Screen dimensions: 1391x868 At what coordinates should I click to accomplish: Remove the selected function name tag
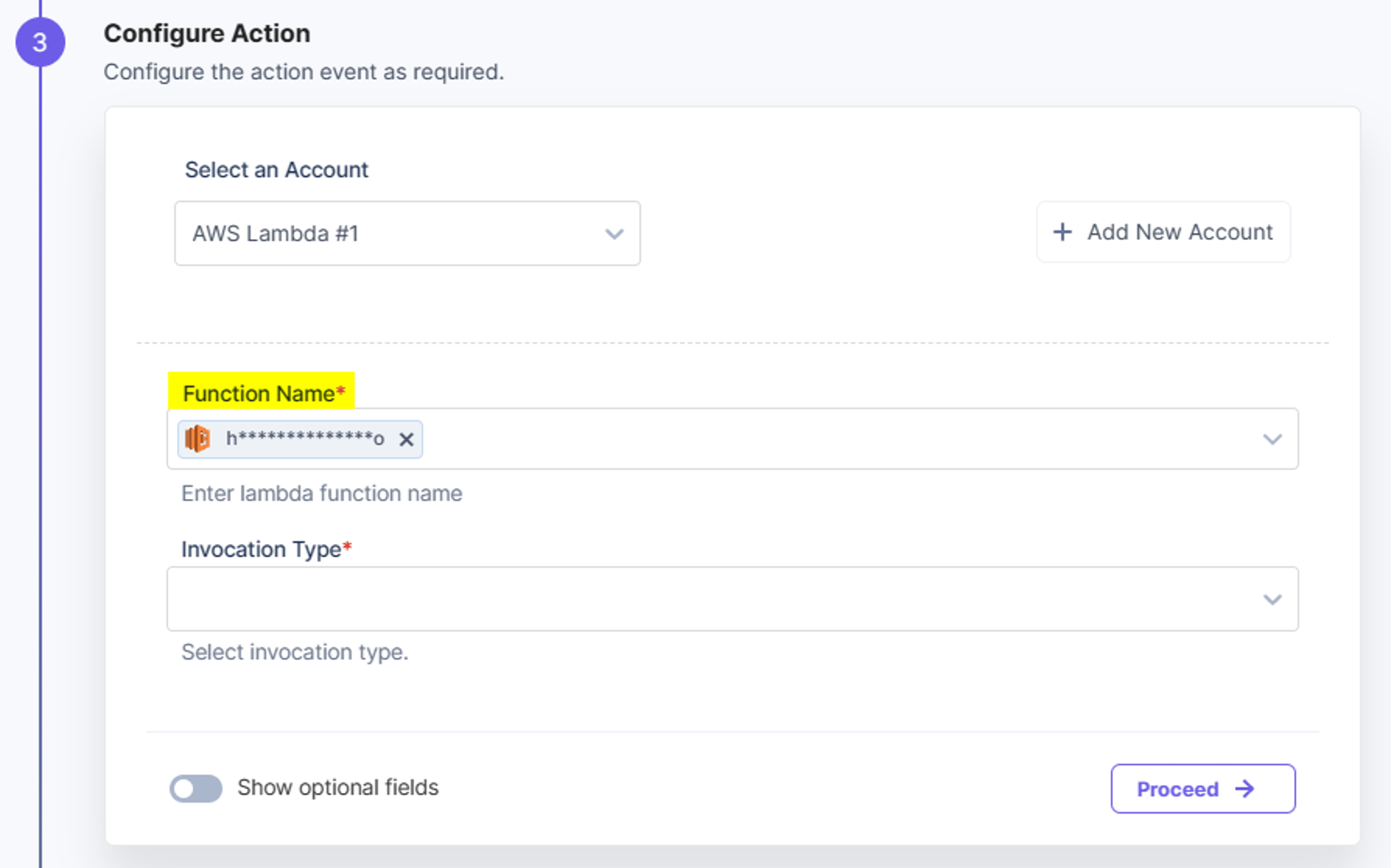point(406,440)
